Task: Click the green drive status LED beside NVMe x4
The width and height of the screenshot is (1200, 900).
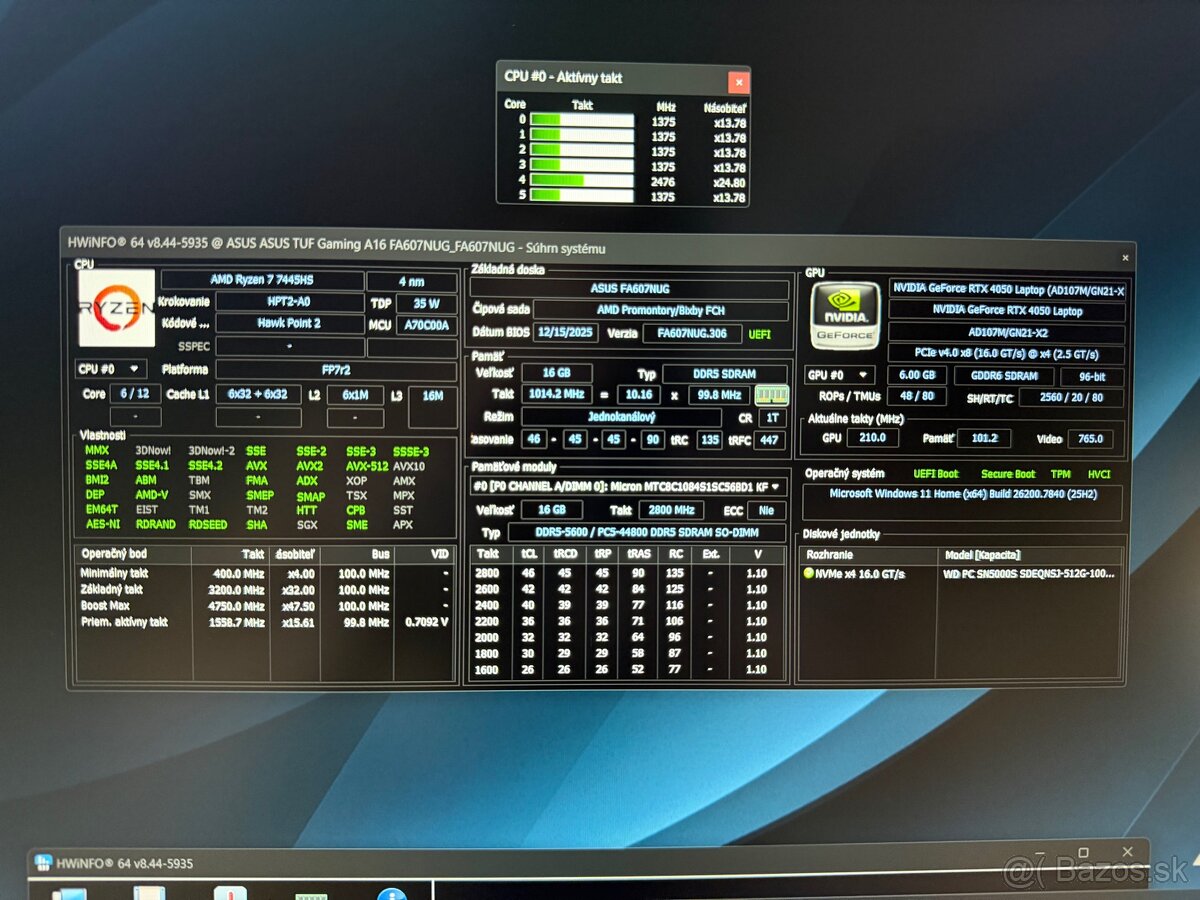Action: coord(809,572)
